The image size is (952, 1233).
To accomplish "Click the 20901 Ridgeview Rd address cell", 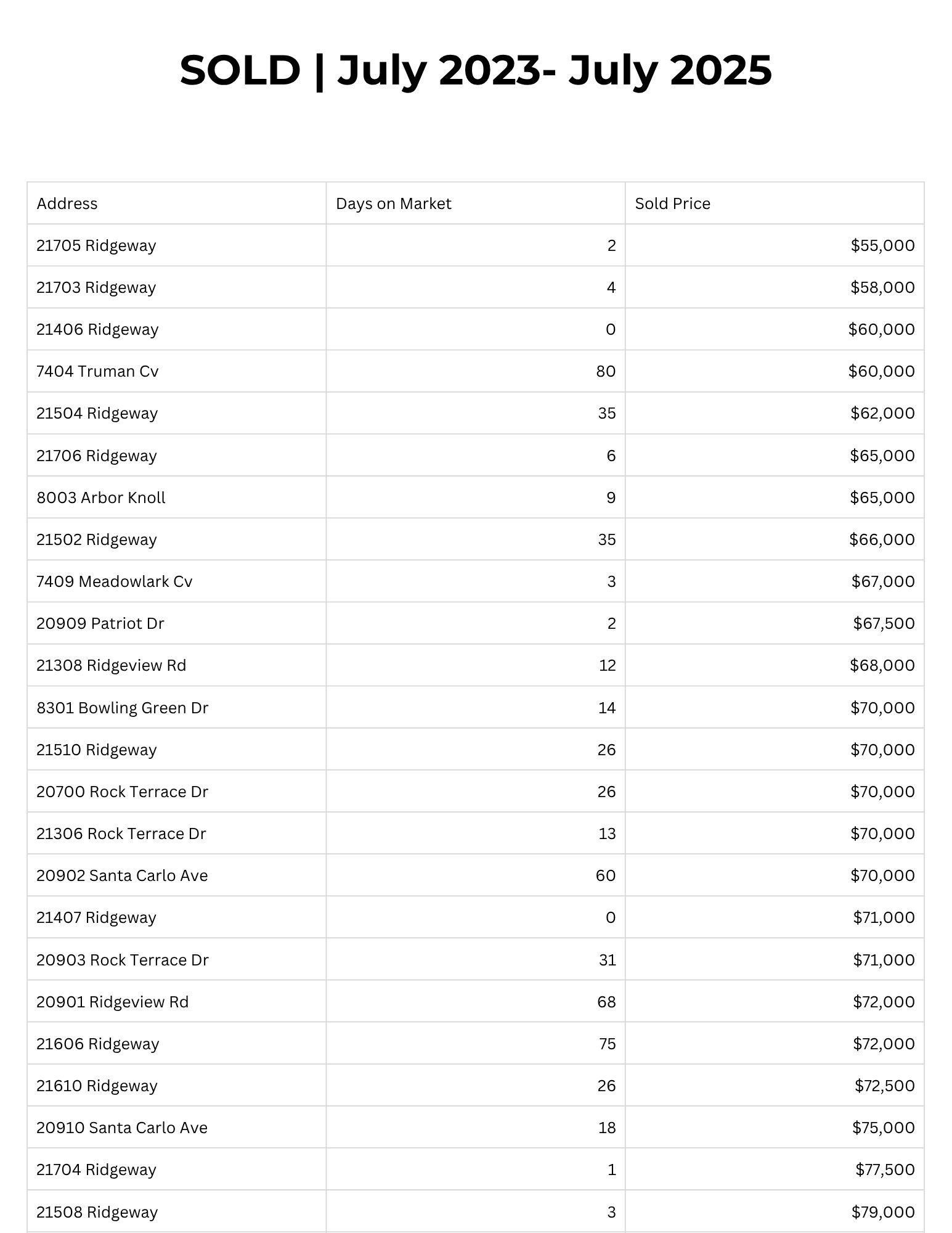I will pos(113,1002).
